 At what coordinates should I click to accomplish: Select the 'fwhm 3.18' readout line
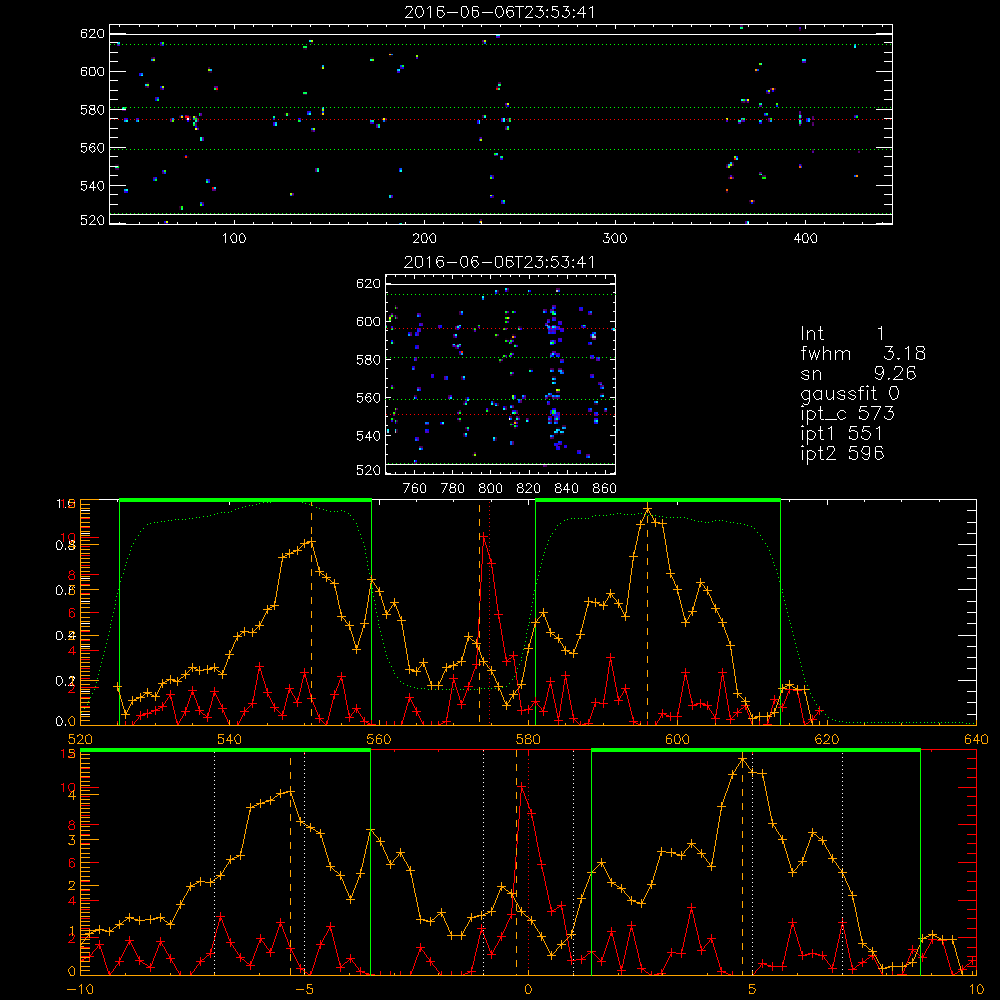(863, 353)
